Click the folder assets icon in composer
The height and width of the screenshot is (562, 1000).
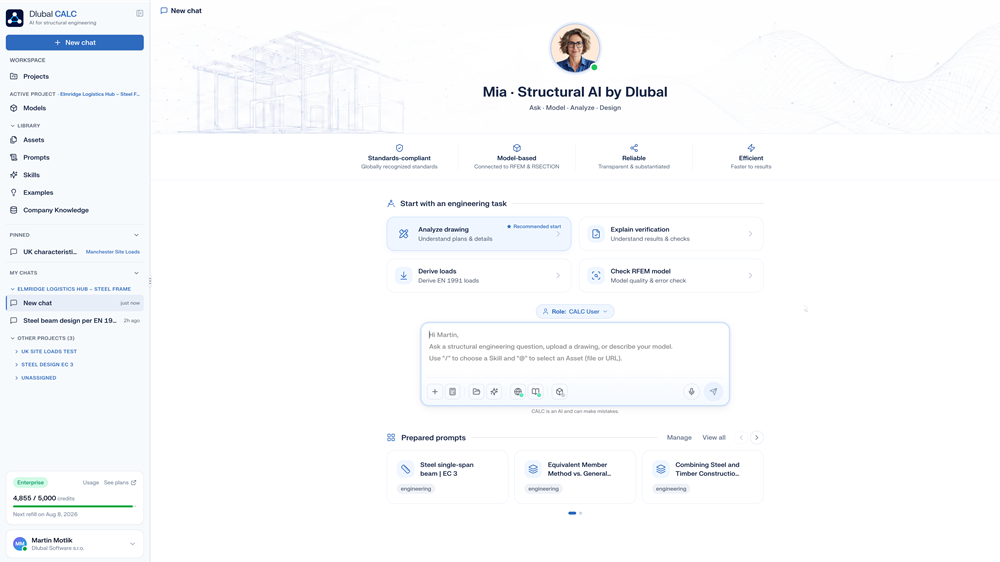(x=476, y=392)
